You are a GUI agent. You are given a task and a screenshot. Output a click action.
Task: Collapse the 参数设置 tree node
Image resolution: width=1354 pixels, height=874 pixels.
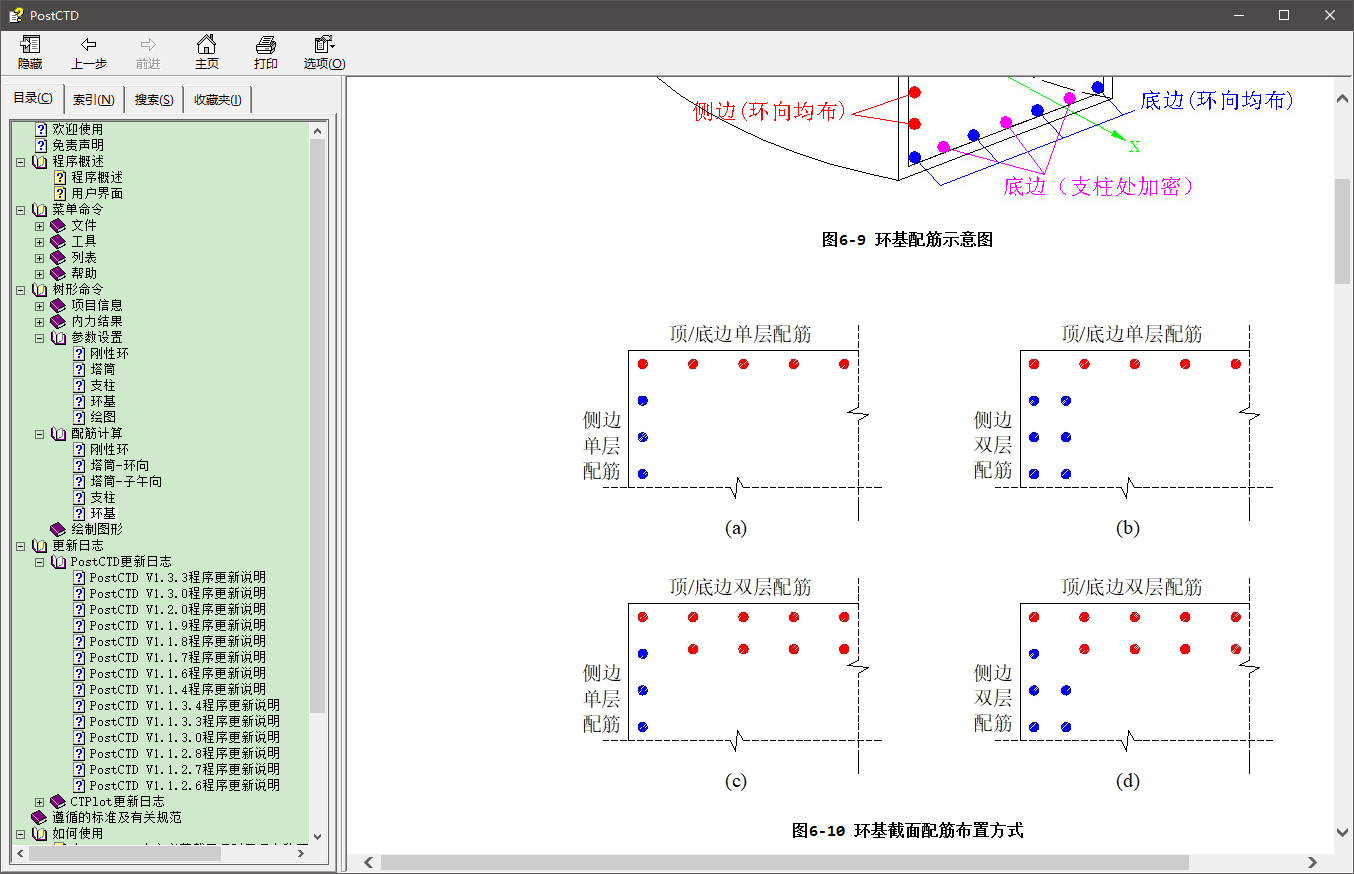click(x=40, y=337)
